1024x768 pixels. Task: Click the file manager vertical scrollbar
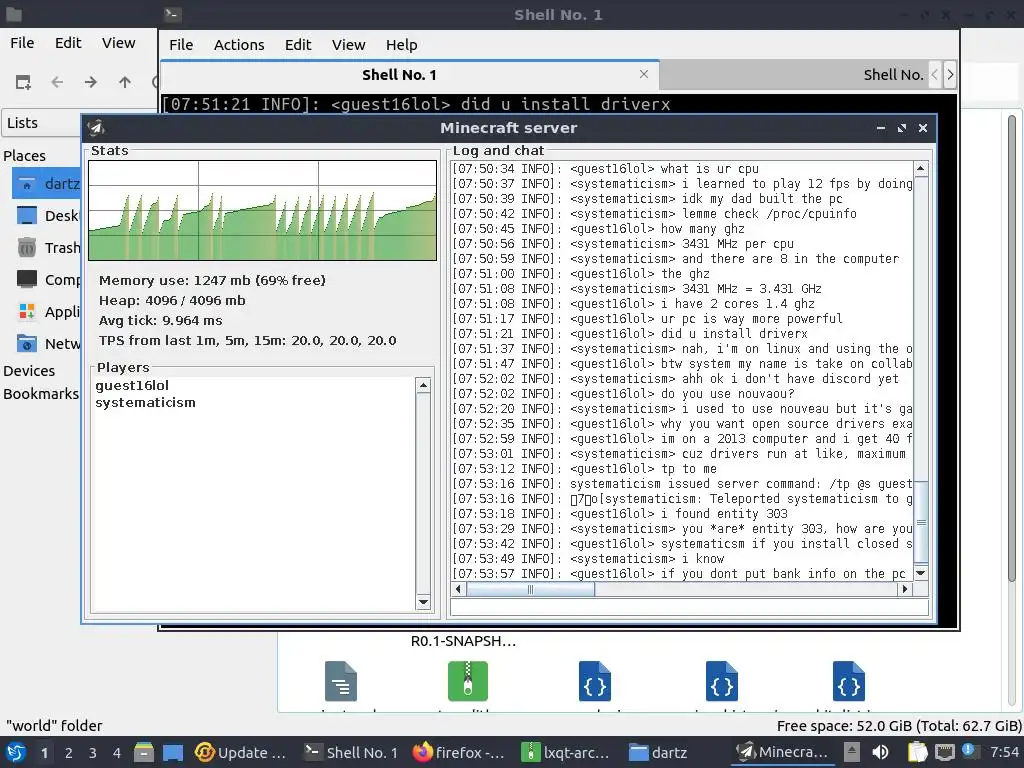(1011, 346)
